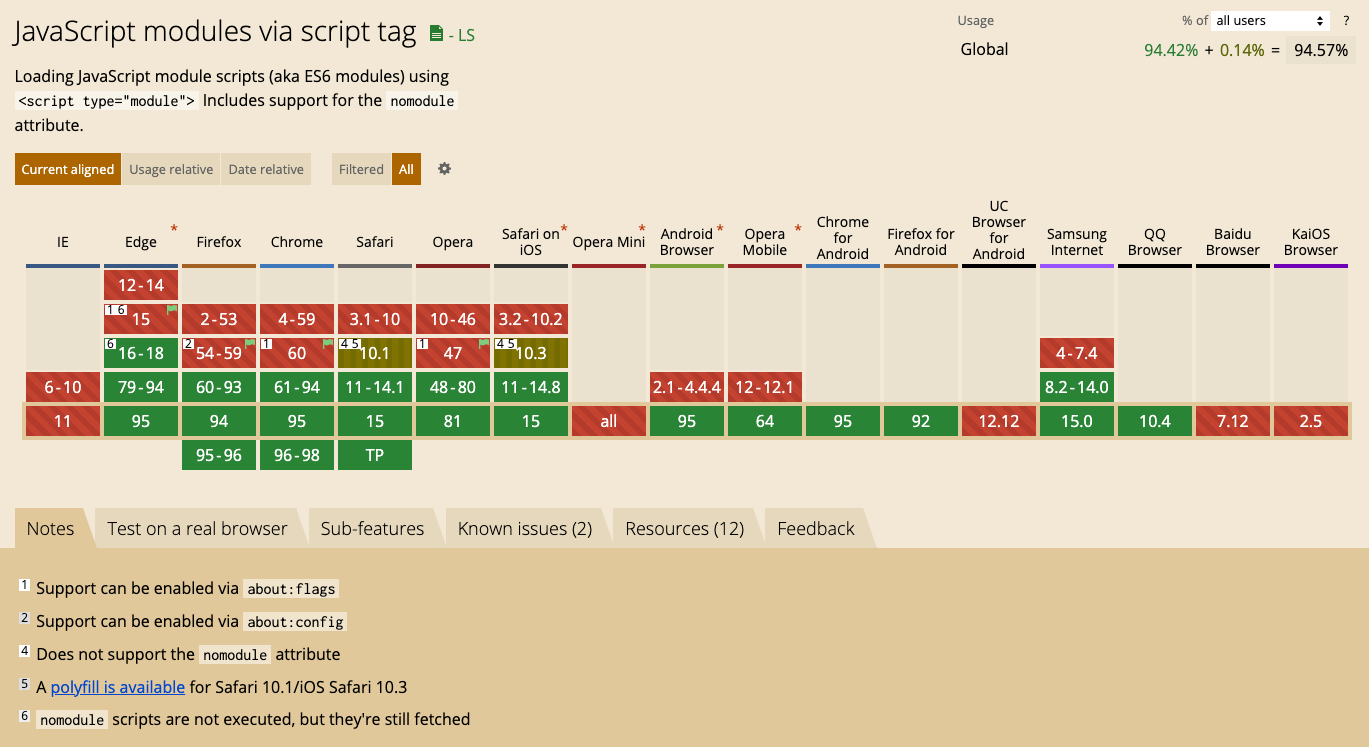The height and width of the screenshot is (747, 1369).
Task: Click the Samsung Internet 4-7.4 cell
Action: click(x=1077, y=353)
